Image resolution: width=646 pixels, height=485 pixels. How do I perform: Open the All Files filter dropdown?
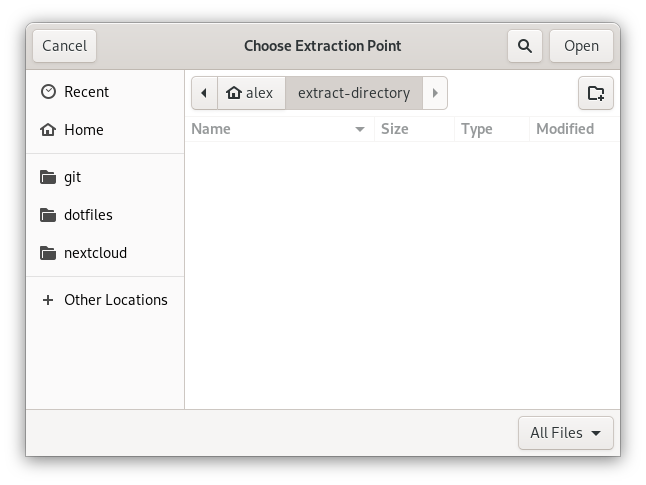pyautogui.click(x=565, y=433)
